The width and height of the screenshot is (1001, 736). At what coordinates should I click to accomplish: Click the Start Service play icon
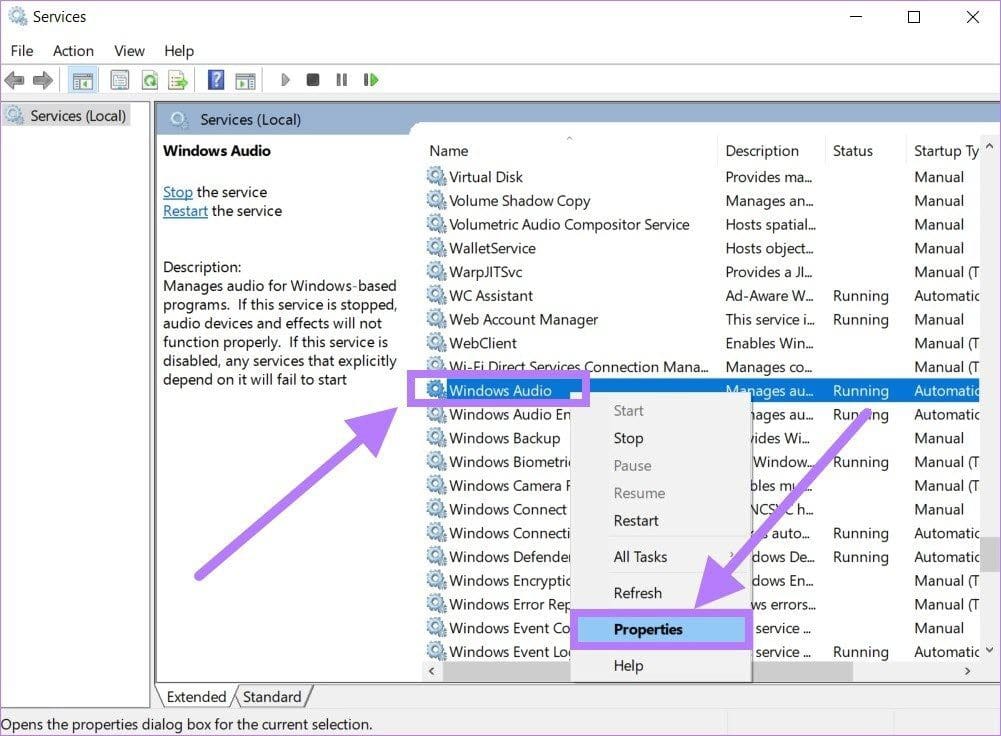click(285, 80)
